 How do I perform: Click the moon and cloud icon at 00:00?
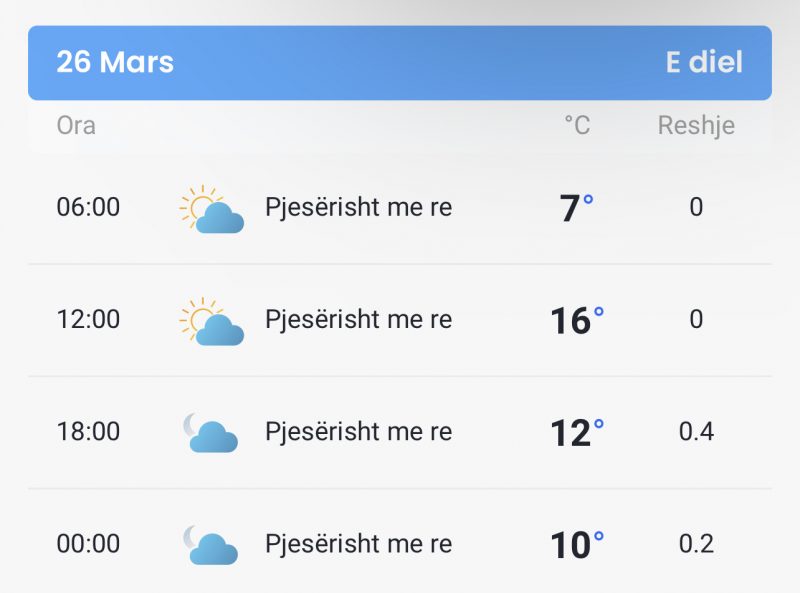[x=210, y=545]
